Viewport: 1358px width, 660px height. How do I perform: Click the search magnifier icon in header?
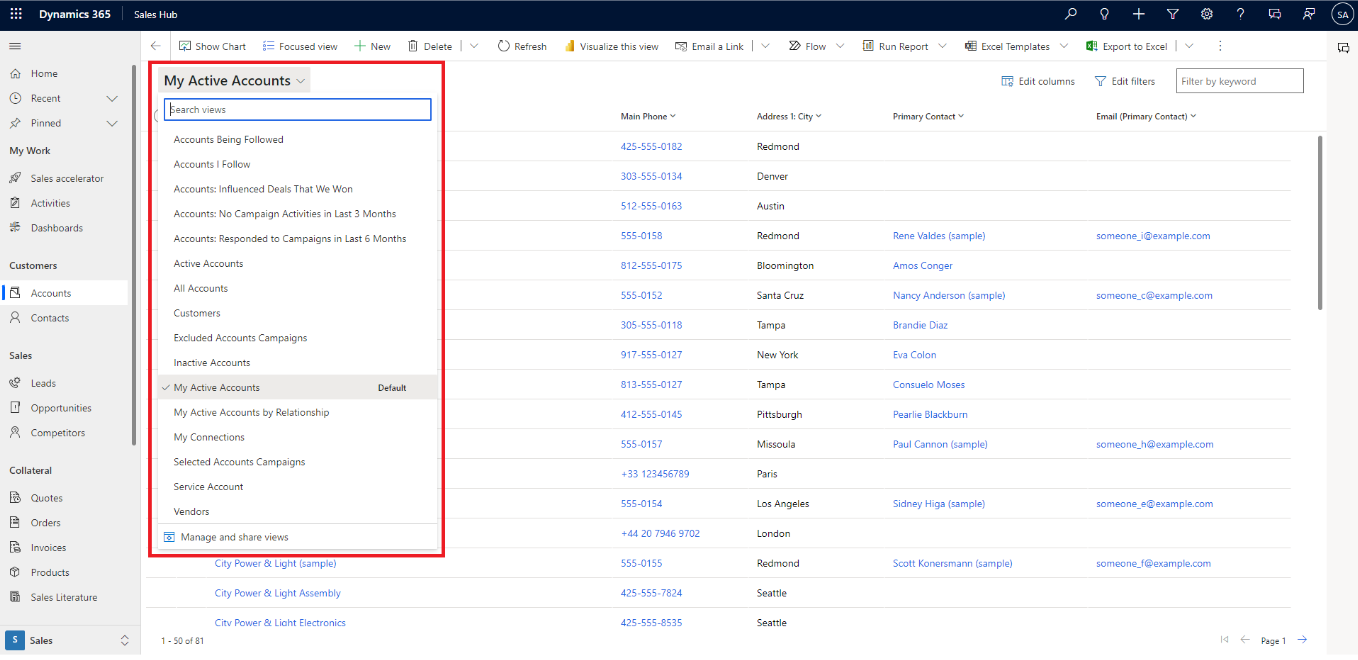(x=1071, y=14)
